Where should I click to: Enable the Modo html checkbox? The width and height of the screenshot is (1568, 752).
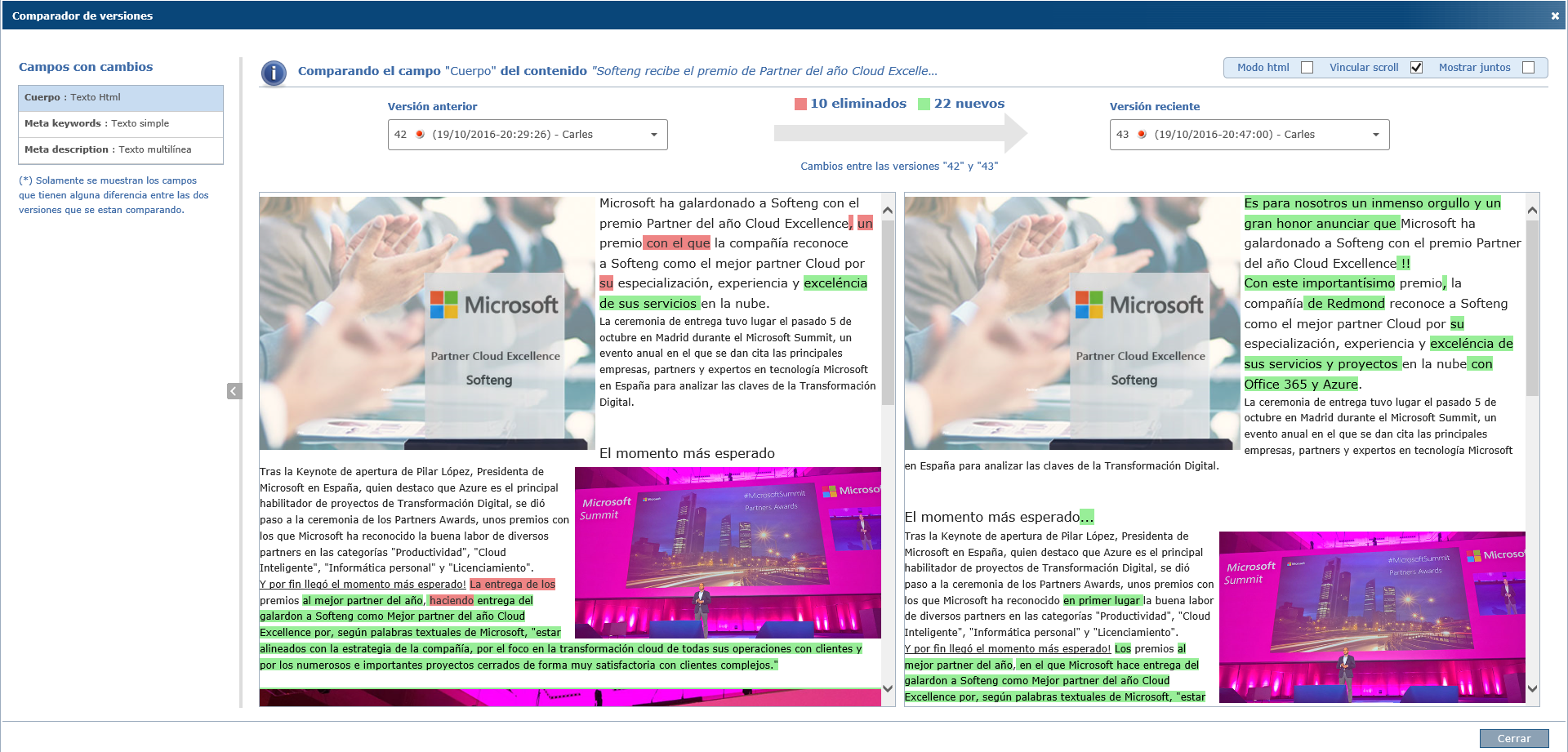click(x=1307, y=68)
